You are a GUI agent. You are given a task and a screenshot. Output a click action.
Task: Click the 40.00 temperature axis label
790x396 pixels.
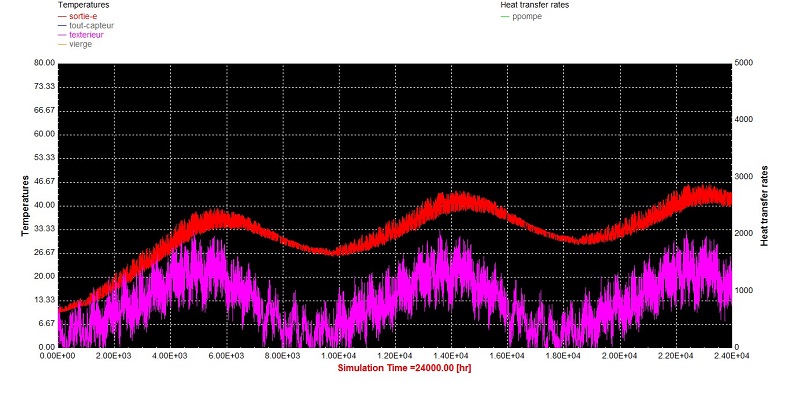click(x=44, y=206)
